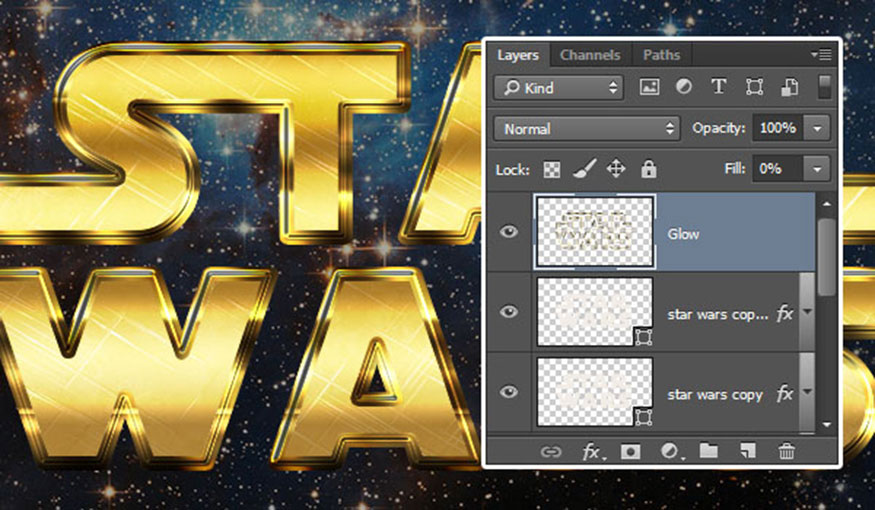This screenshot has width=875, height=510.
Task: Add a layer style via fx button
Action: 592,451
